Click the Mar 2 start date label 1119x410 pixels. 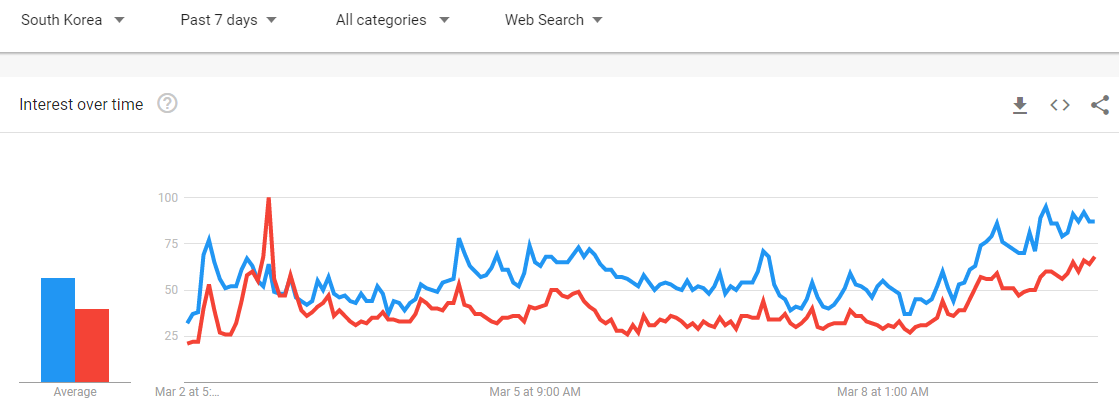(187, 392)
